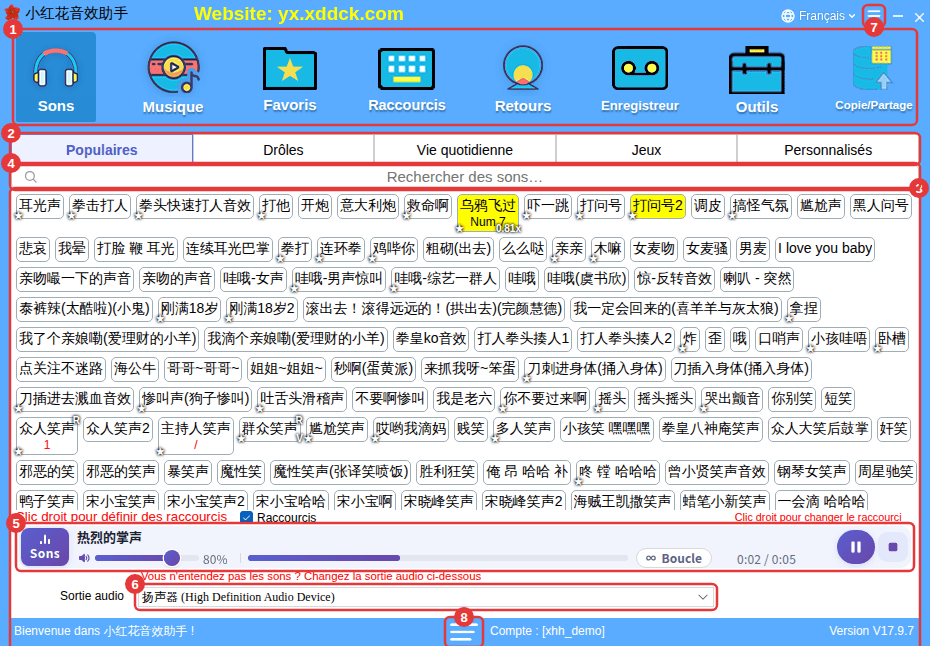This screenshot has height=646, width=930.
Task: Play the 众人大笑后鼓掌 sound
Action: (820, 429)
